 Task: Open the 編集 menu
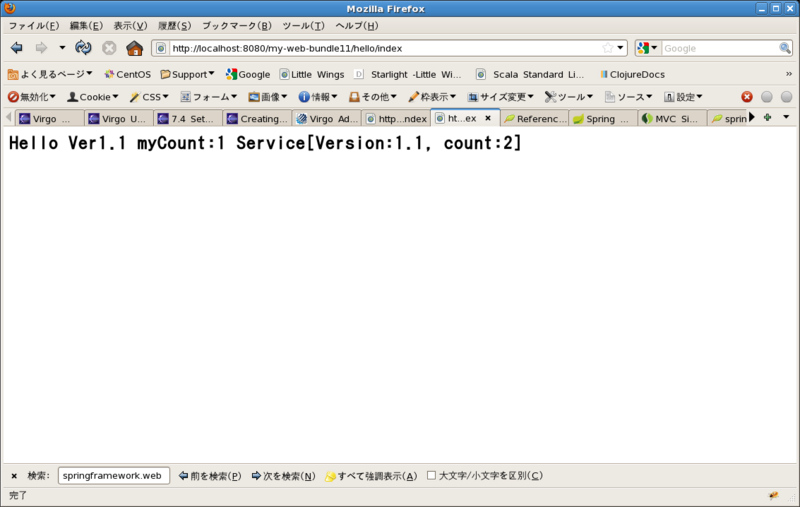(x=86, y=26)
